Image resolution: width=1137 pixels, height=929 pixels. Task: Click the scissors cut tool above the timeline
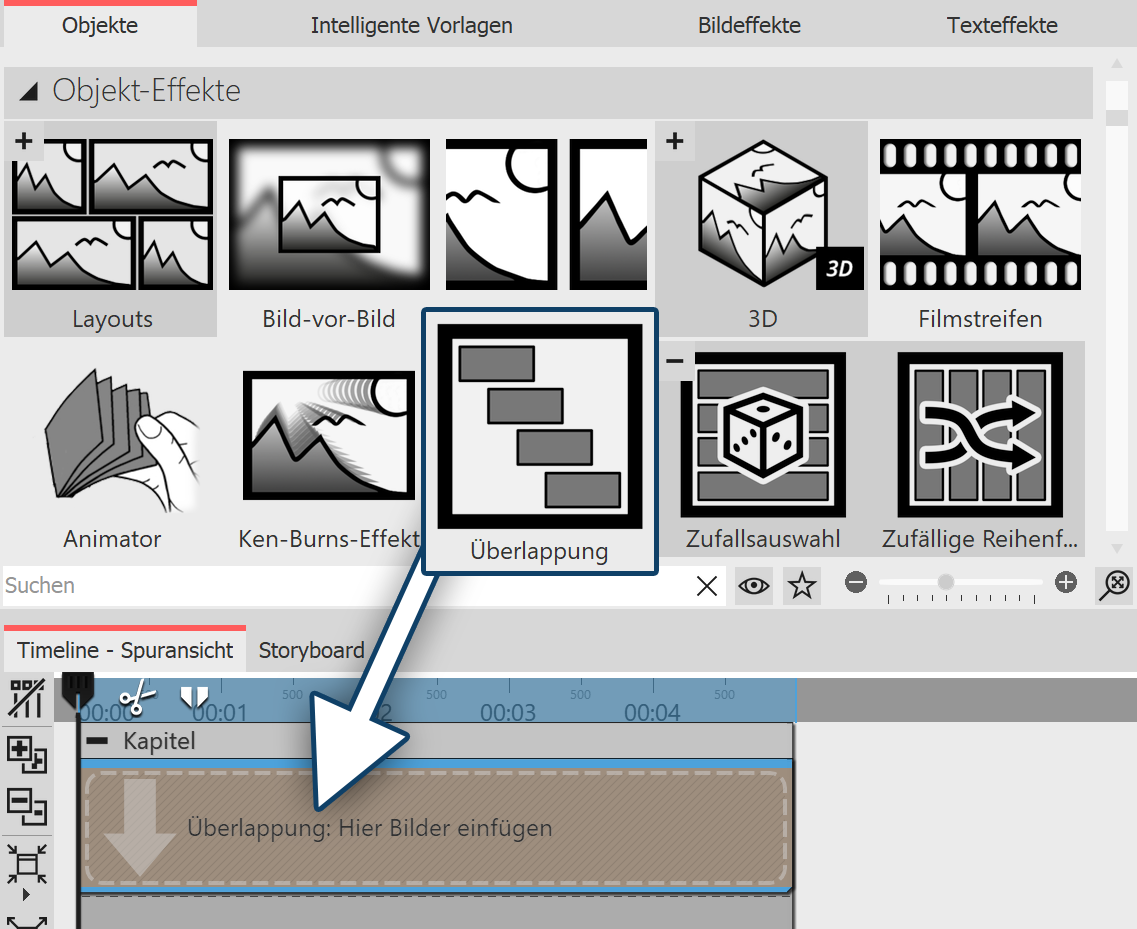[x=138, y=697]
